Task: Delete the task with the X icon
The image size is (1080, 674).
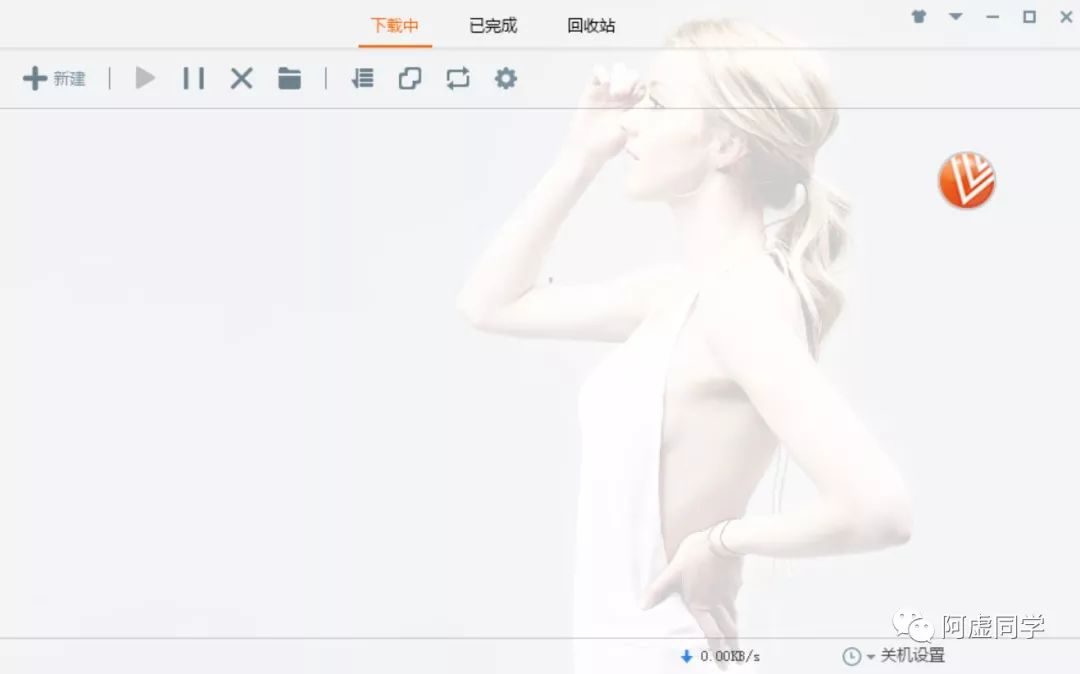Action: pyautogui.click(x=241, y=78)
